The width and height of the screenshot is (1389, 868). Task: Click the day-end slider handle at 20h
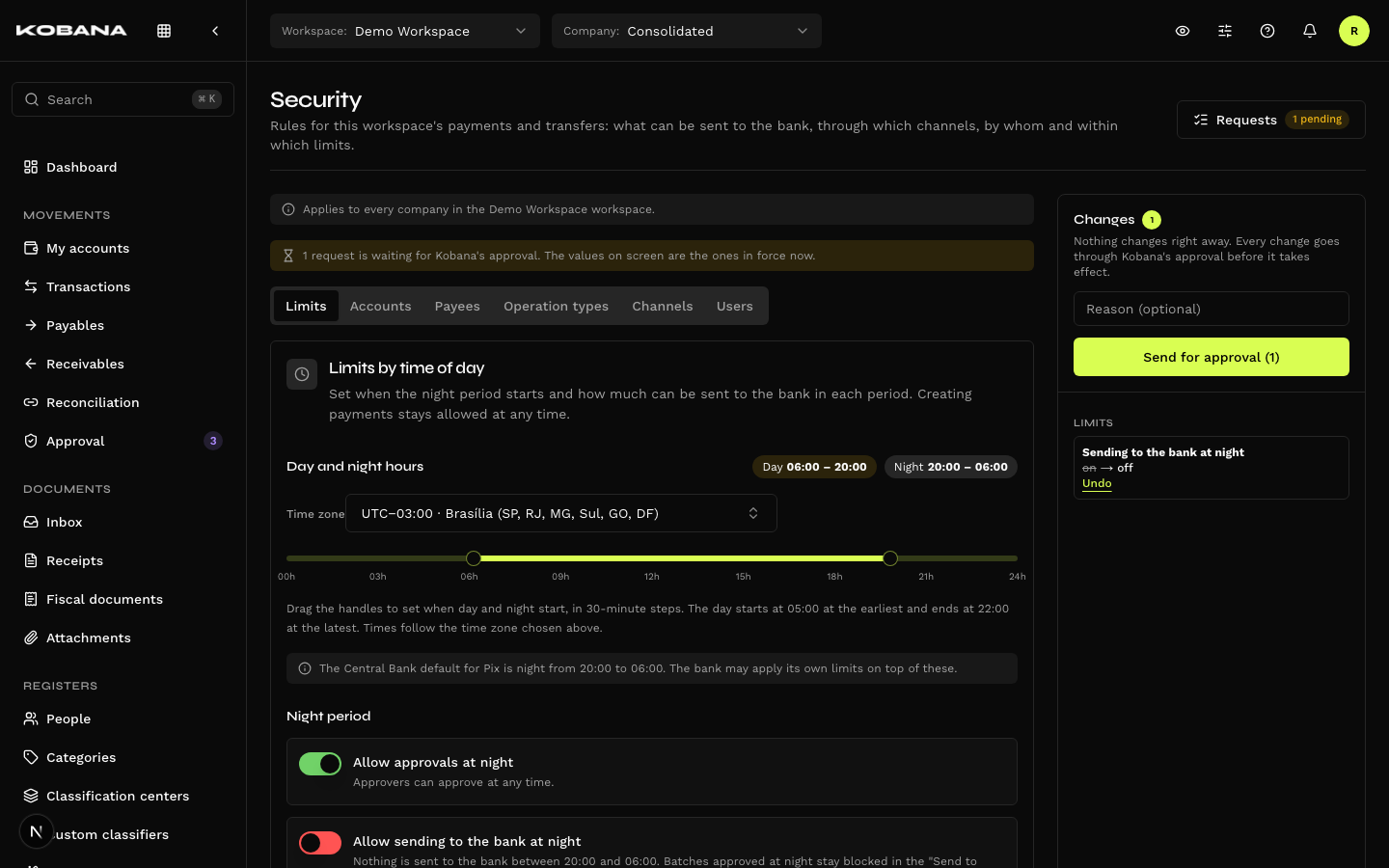coord(890,558)
